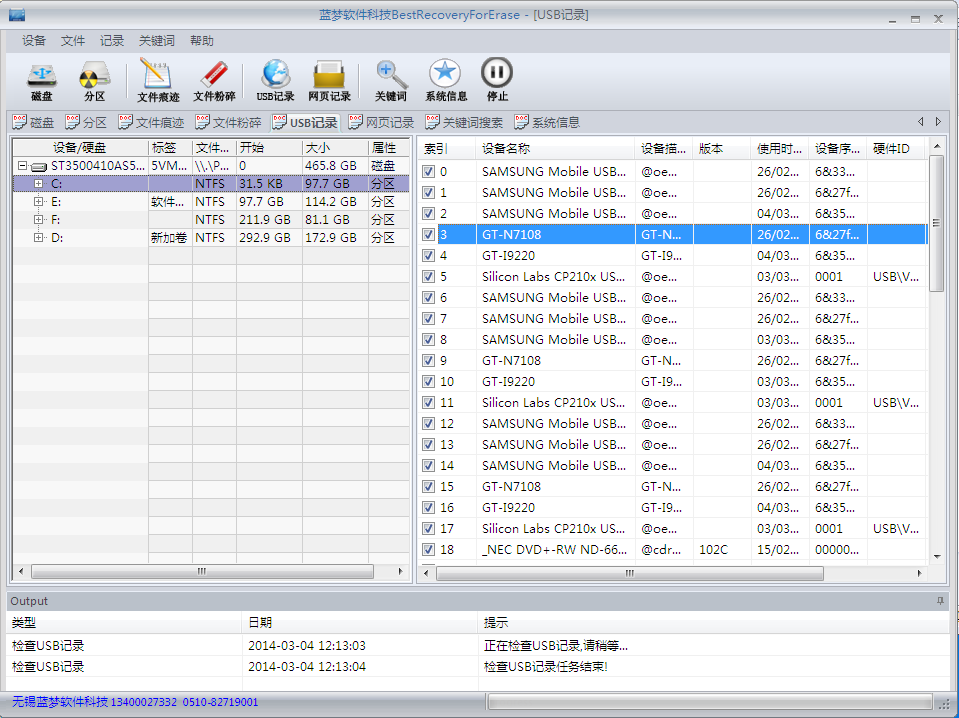The height and width of the screenshot is (718, 959).
Task: Open the 关键词搜索 tab
Action: pyautogui.click(x=464, y=122)
